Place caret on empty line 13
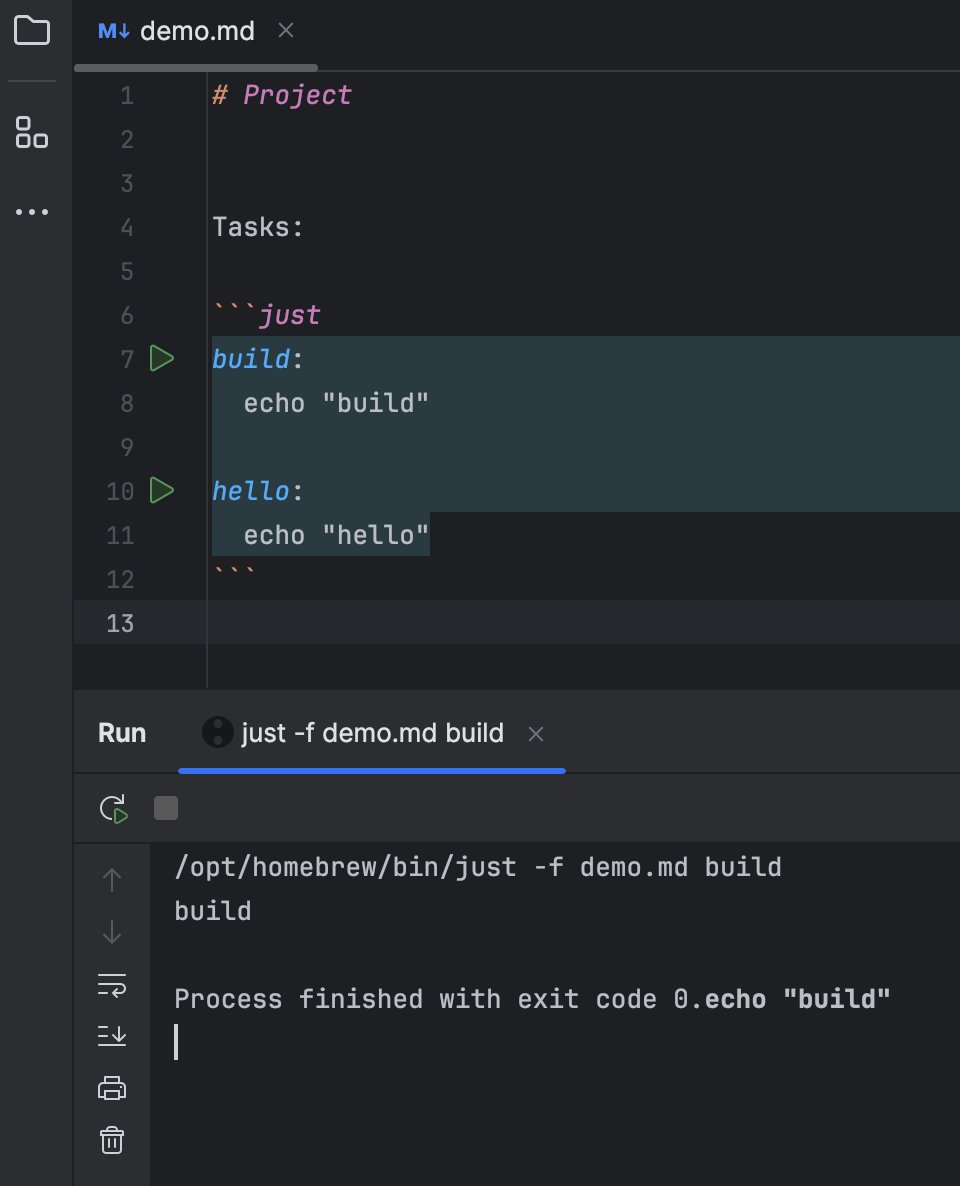Viewport: 960px width, 1186px height. (x=516, y=622)
